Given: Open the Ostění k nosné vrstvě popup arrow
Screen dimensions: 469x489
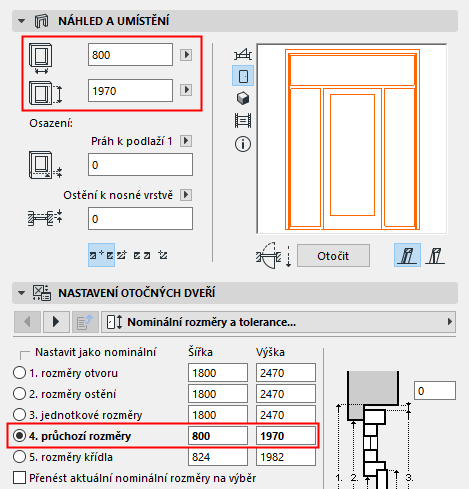Looking at the screenshot, I should point(186,195).
